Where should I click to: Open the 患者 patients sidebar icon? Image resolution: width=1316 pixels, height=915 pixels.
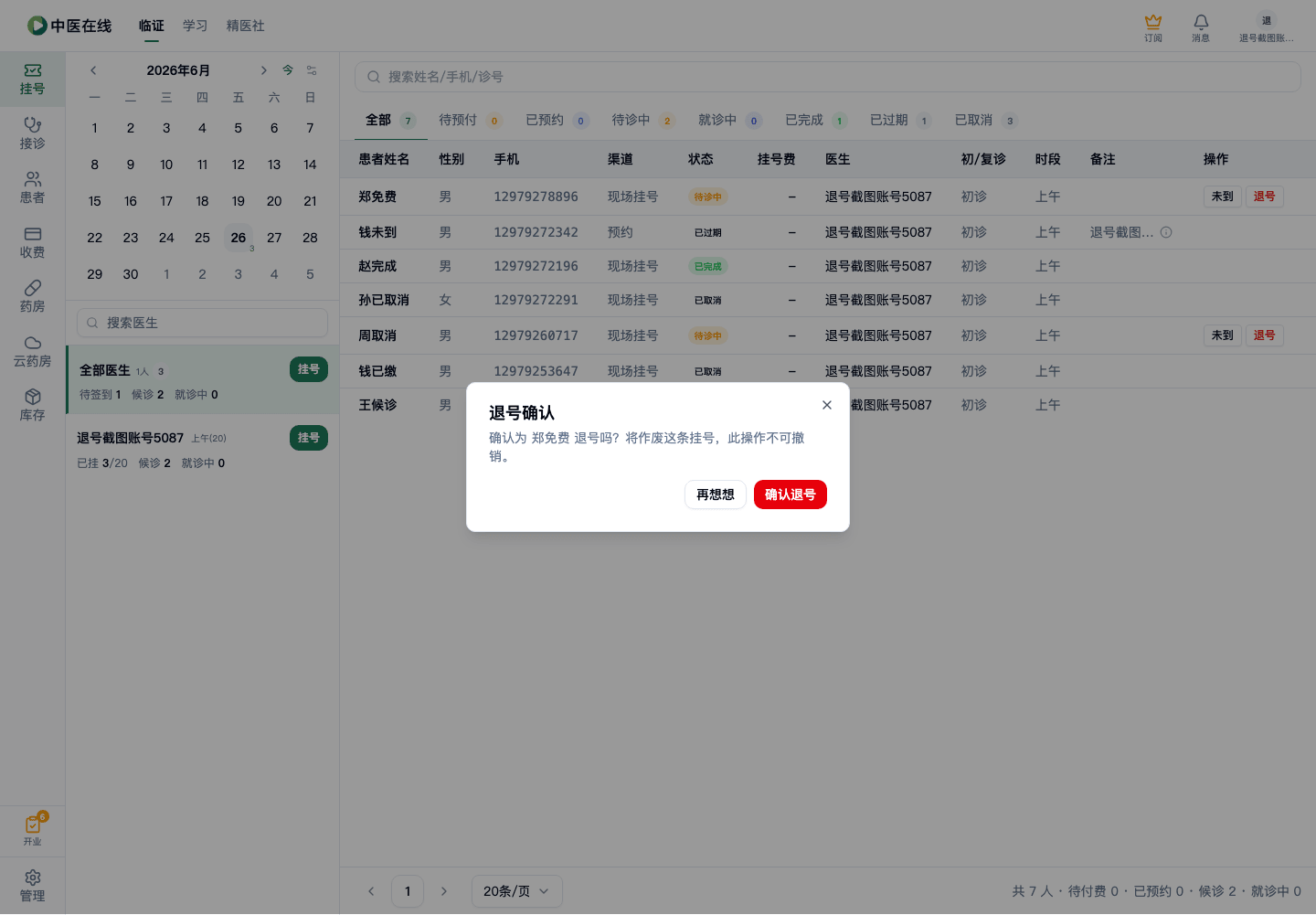click(x=32, y=188)
